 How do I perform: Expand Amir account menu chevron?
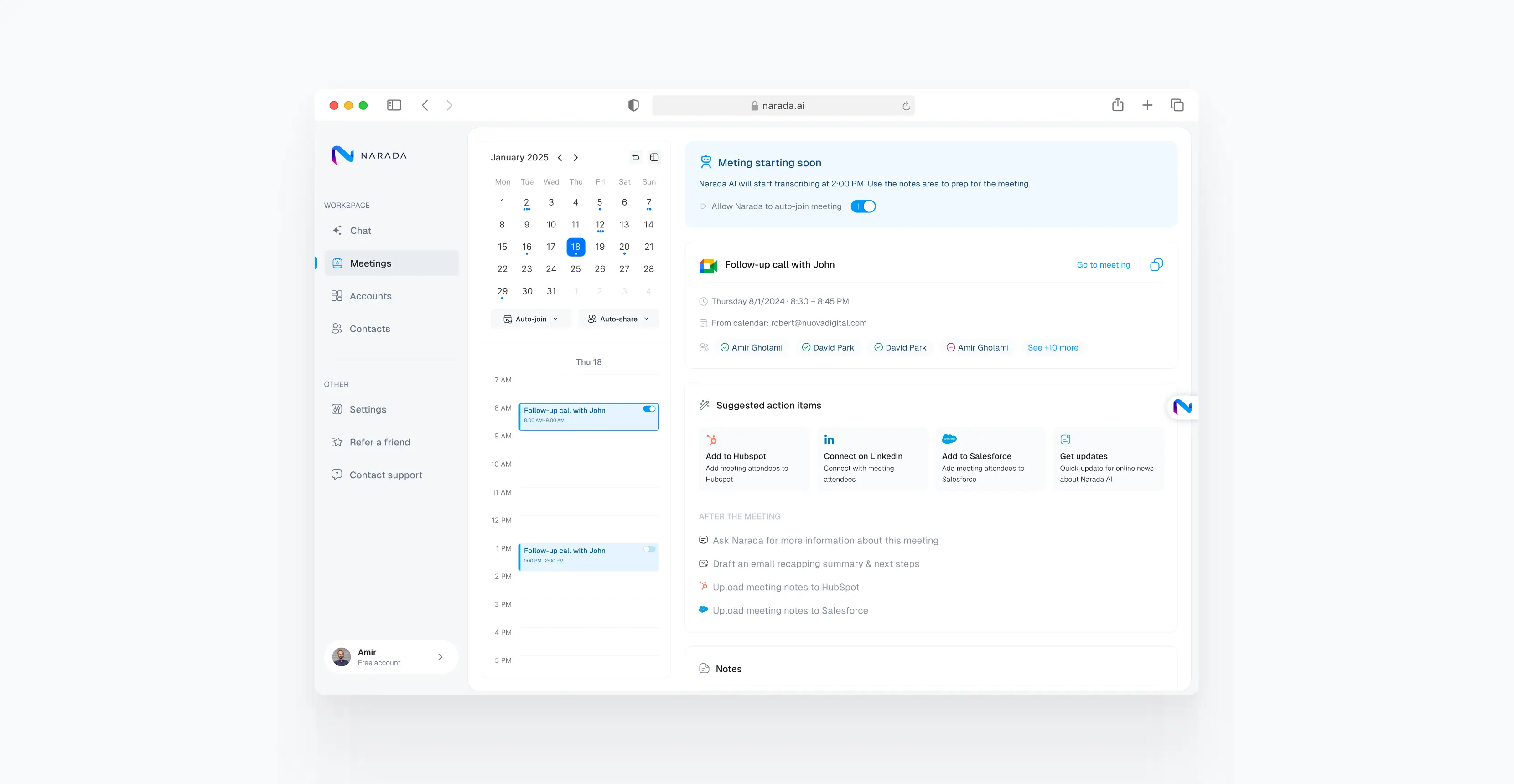click(x=440, y=657)
